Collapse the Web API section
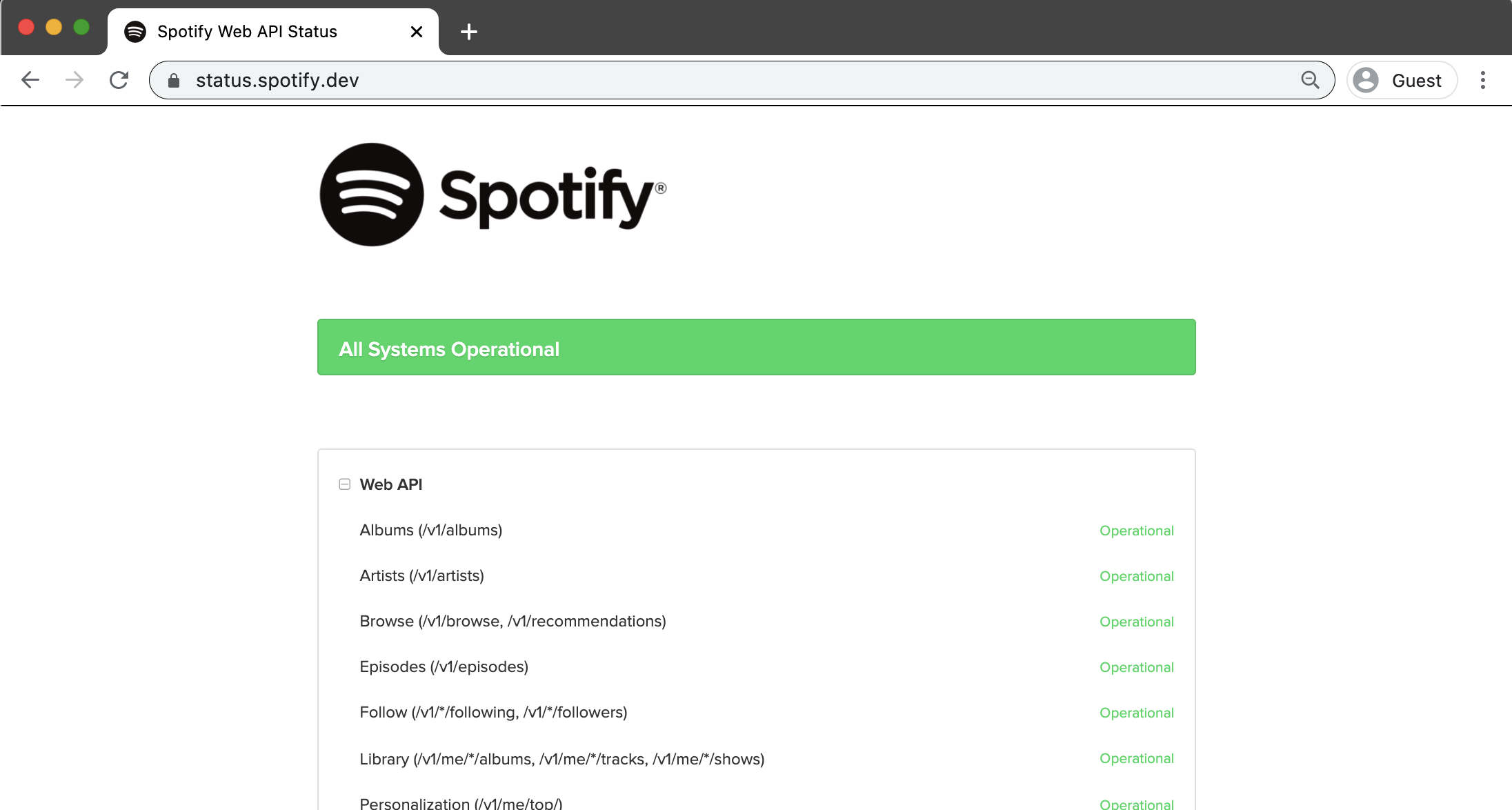 point(344,484)
